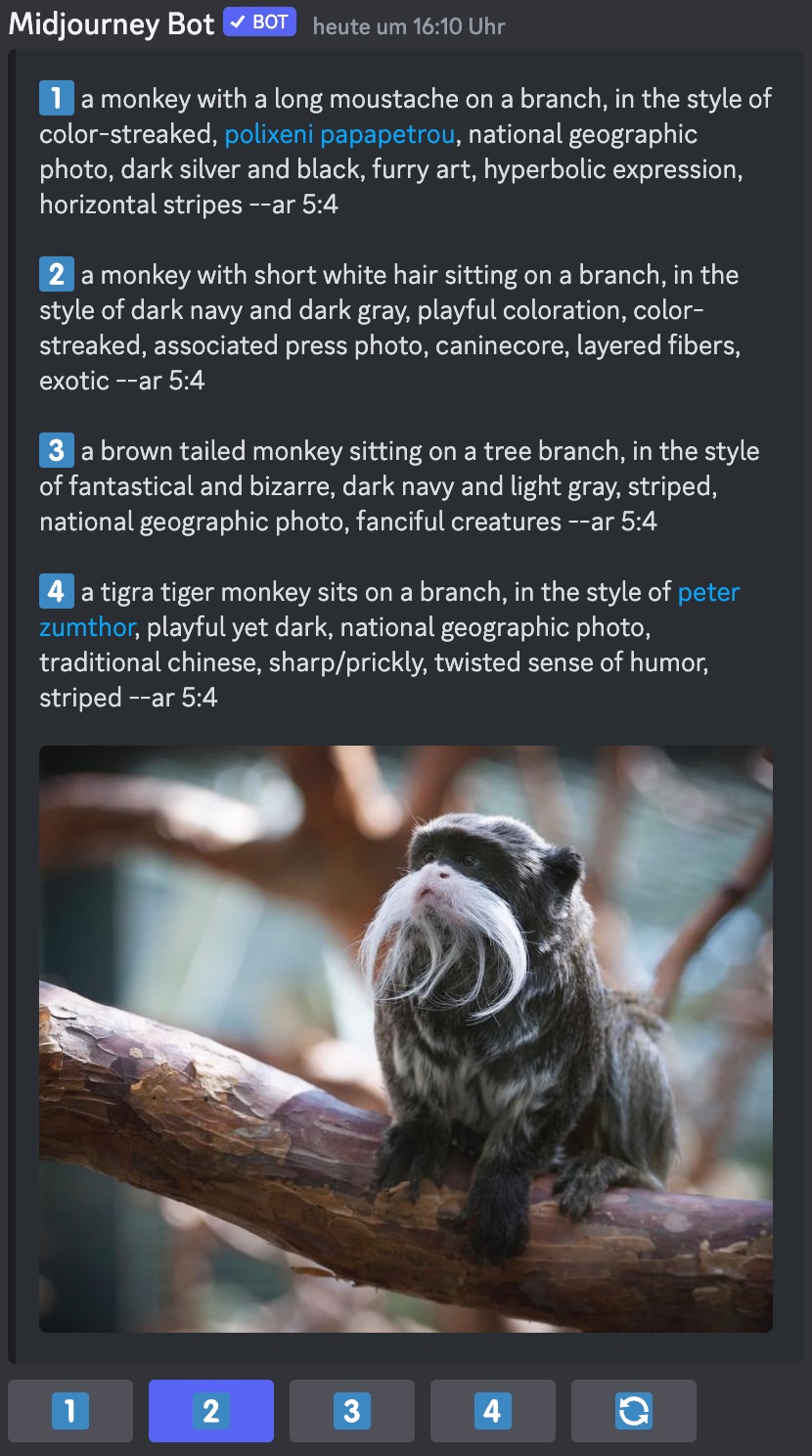Viewport: 812px width, 1456px height.
Task: Click the bottom button labeled 1
Action: click(x=69, y=1410)
